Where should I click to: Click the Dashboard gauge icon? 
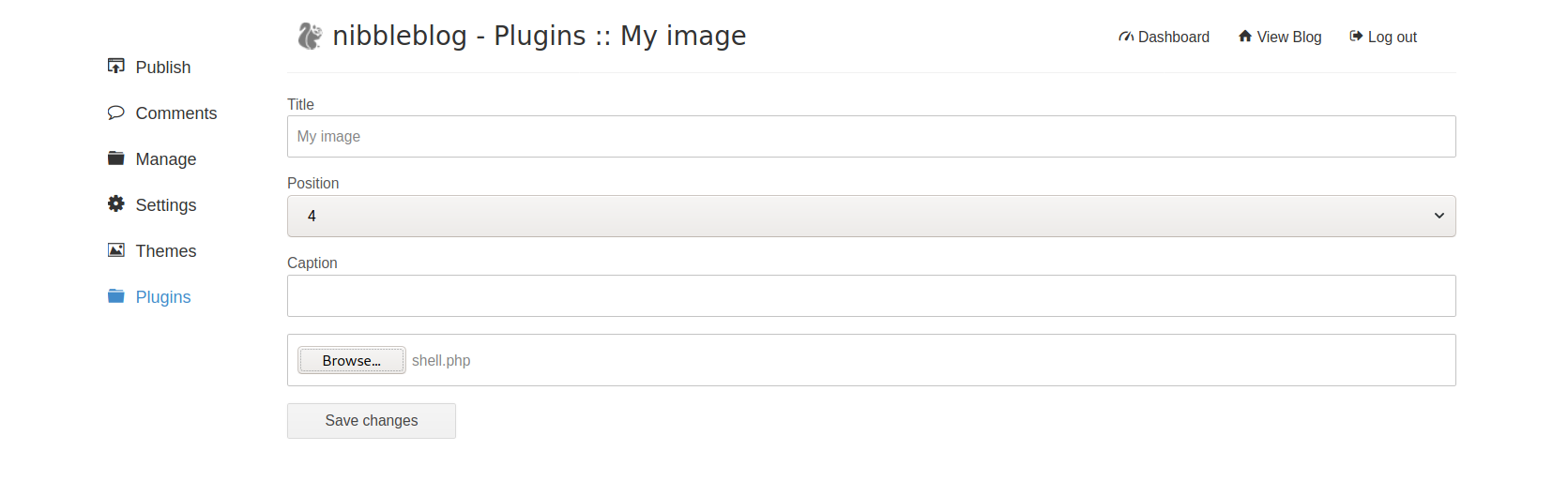(x=1126, y=37)
